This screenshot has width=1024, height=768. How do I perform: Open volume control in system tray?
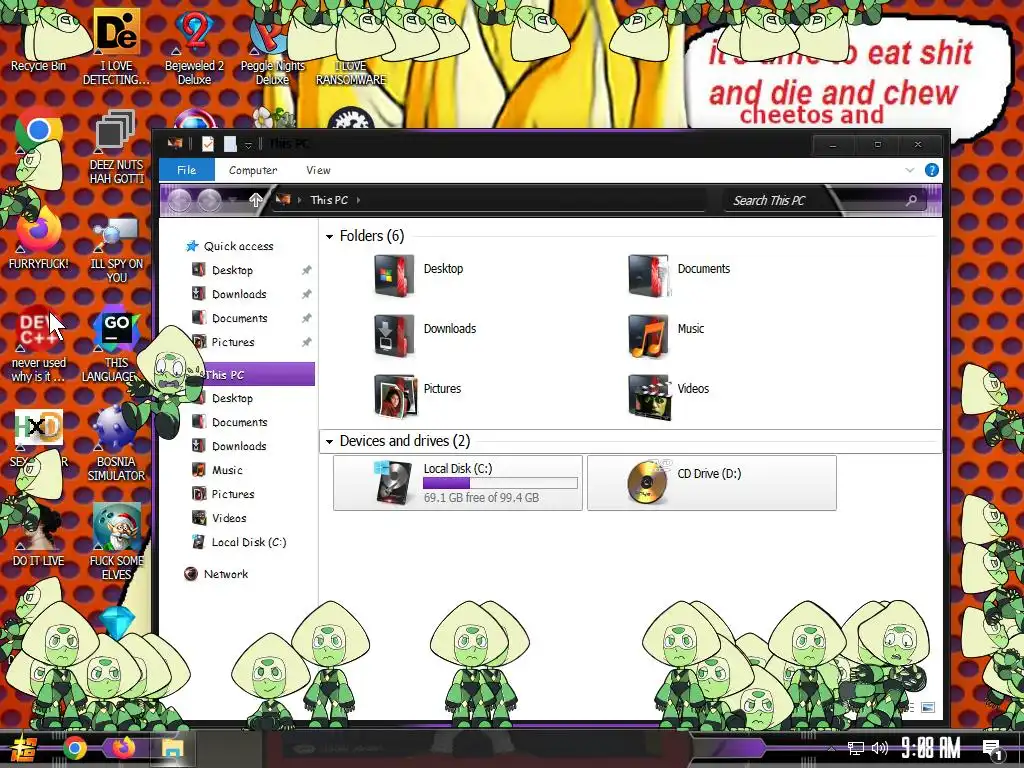point(880,748)
